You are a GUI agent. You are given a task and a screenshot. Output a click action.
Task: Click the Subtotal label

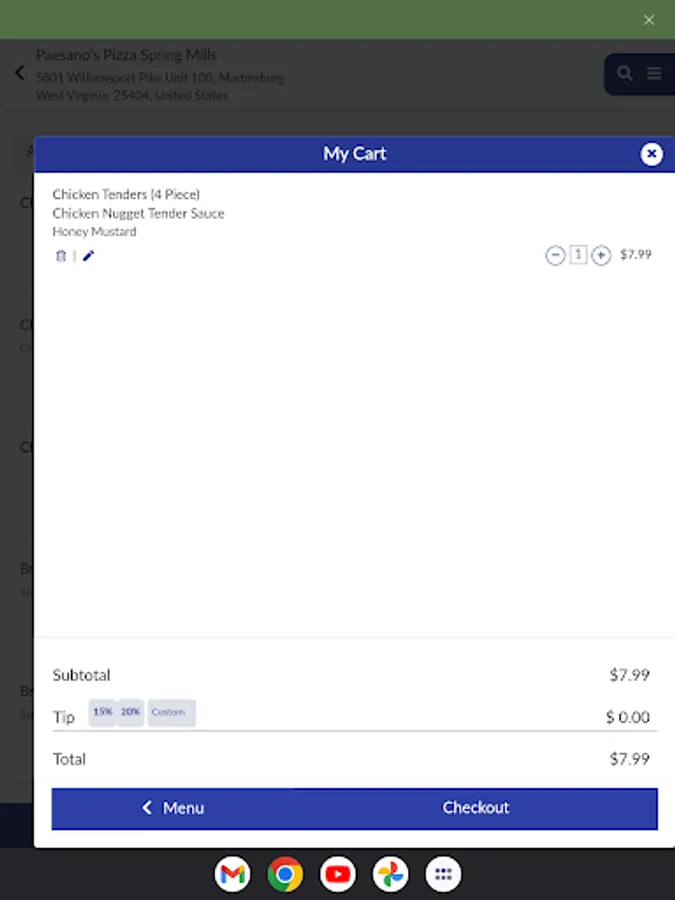tap(82, 675)
